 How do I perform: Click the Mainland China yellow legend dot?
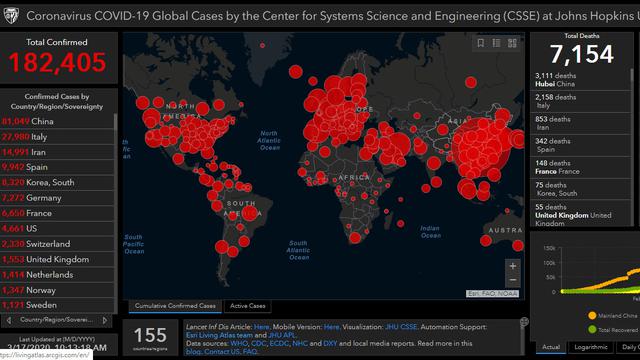(x=592, y=316)
